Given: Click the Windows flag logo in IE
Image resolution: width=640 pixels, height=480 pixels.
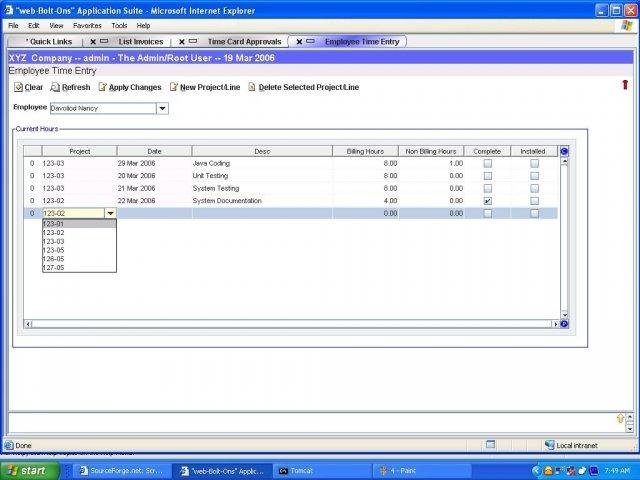Looking at the screenshot, I should (627, 25).
